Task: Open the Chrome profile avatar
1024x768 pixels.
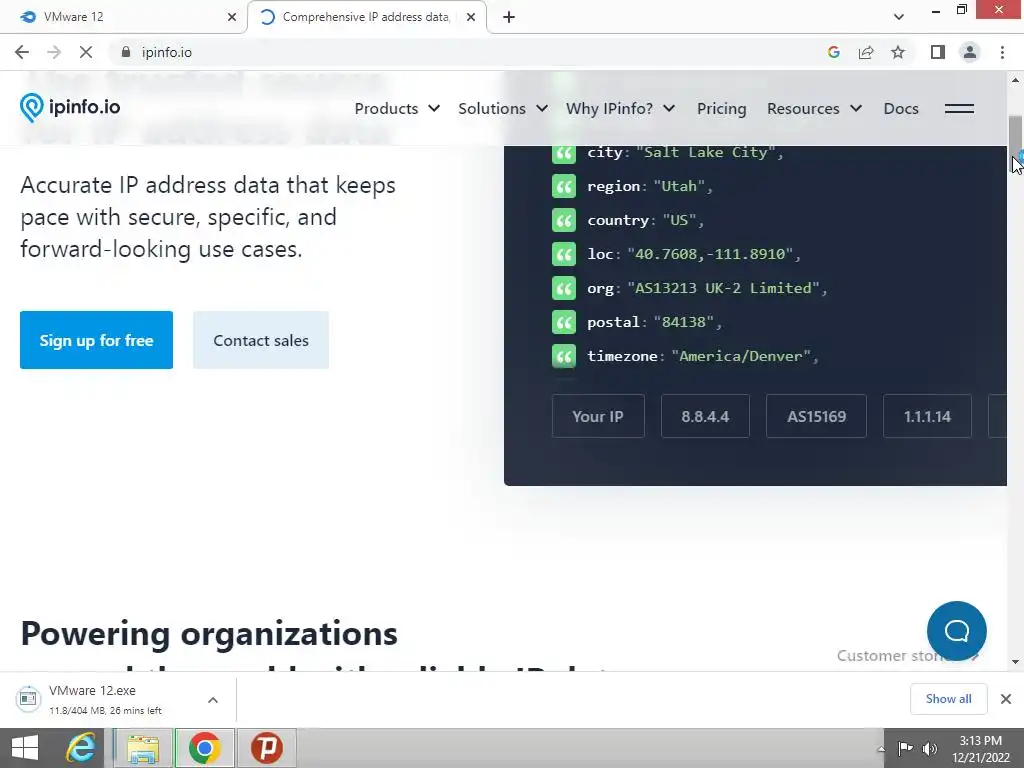Action: coord(970,52)
